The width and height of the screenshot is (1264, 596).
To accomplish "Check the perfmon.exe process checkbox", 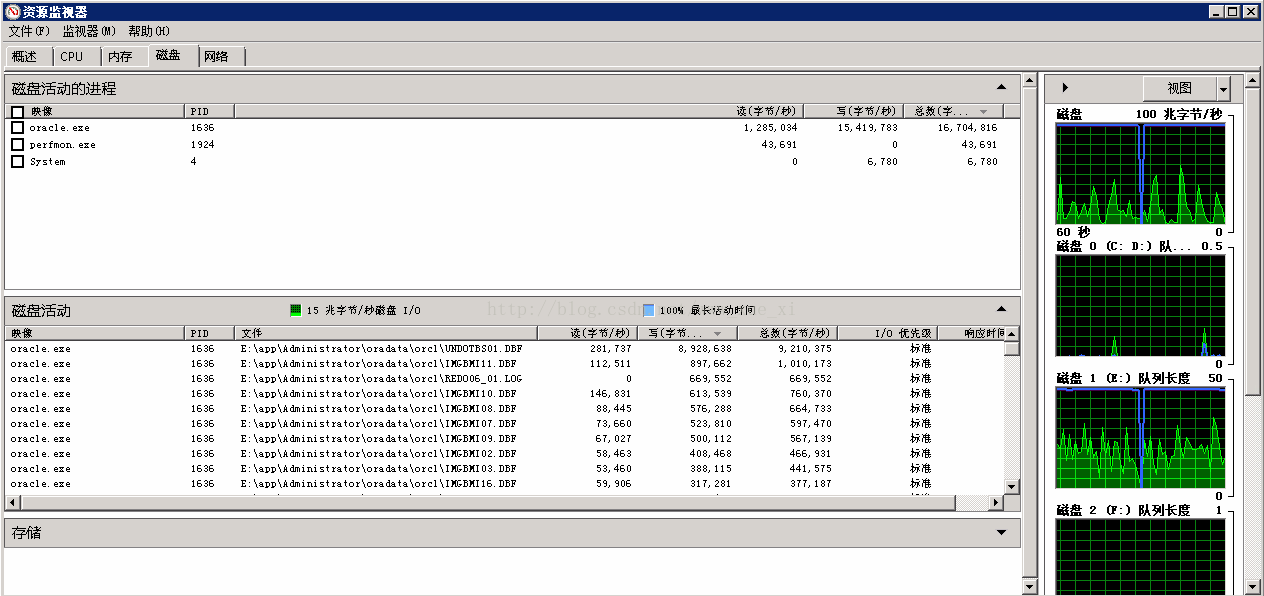I will 17,145.
